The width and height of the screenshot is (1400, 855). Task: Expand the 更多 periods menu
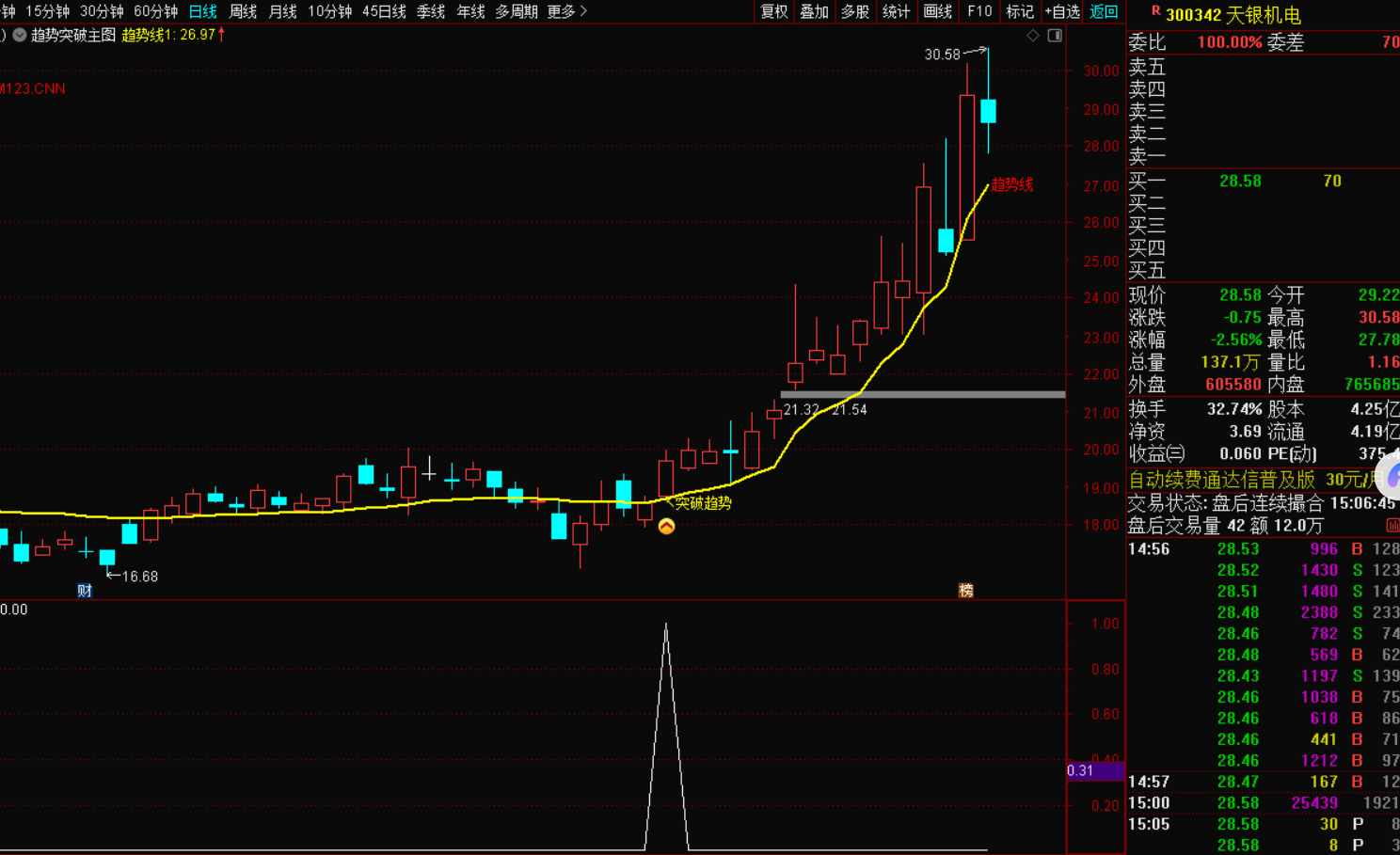click(566, 11)
